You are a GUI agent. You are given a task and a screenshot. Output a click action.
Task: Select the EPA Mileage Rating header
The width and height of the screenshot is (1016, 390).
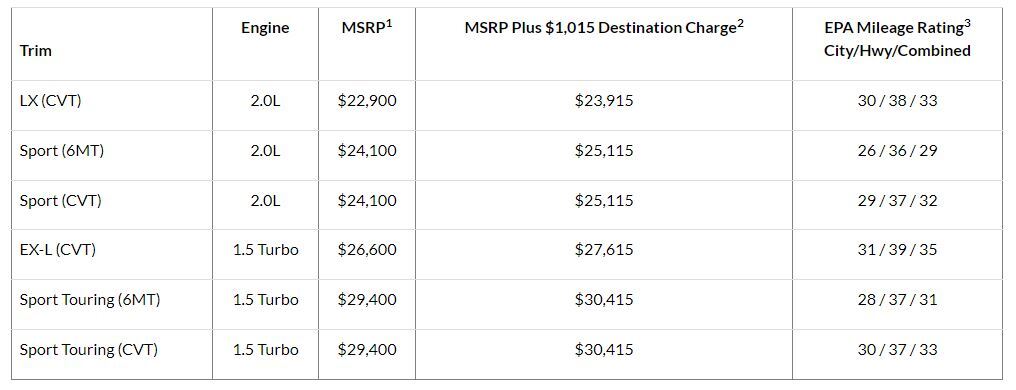coord(897,38)
